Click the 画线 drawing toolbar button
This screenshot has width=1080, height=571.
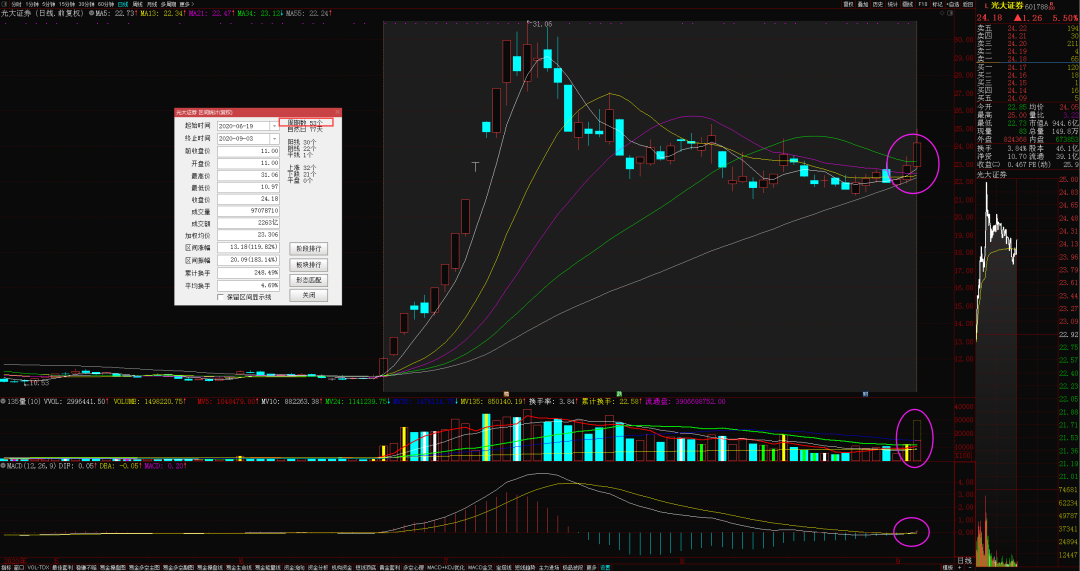tap(906, 4)
